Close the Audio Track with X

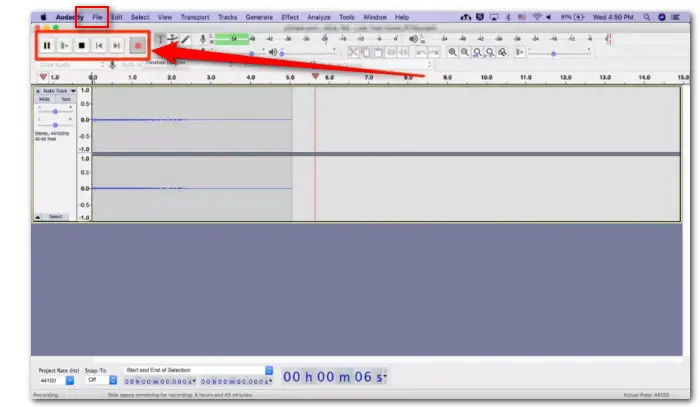(x=38, y=91)
